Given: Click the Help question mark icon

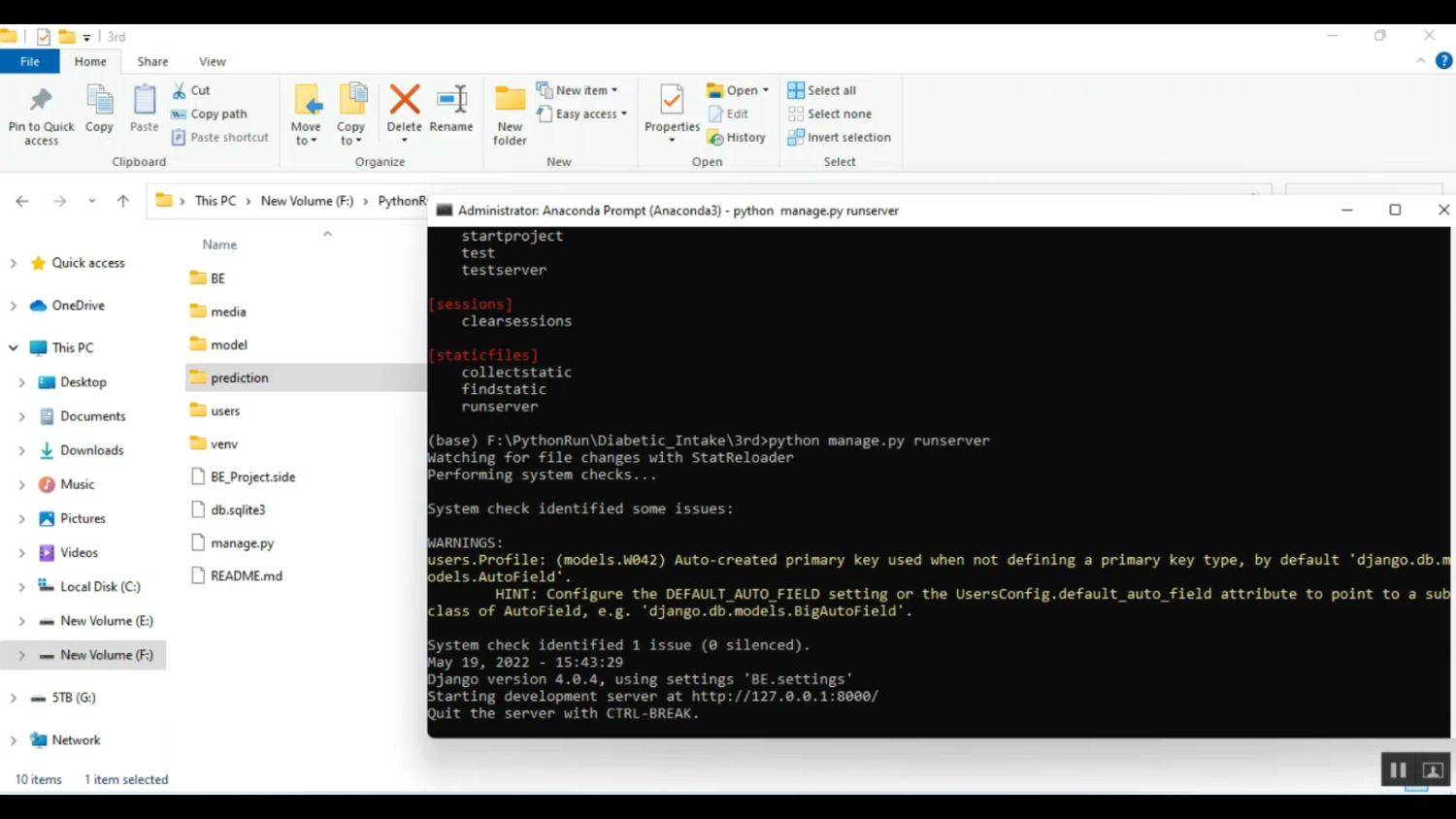Looking at the screenshot, I should (x=1443, y=61).
